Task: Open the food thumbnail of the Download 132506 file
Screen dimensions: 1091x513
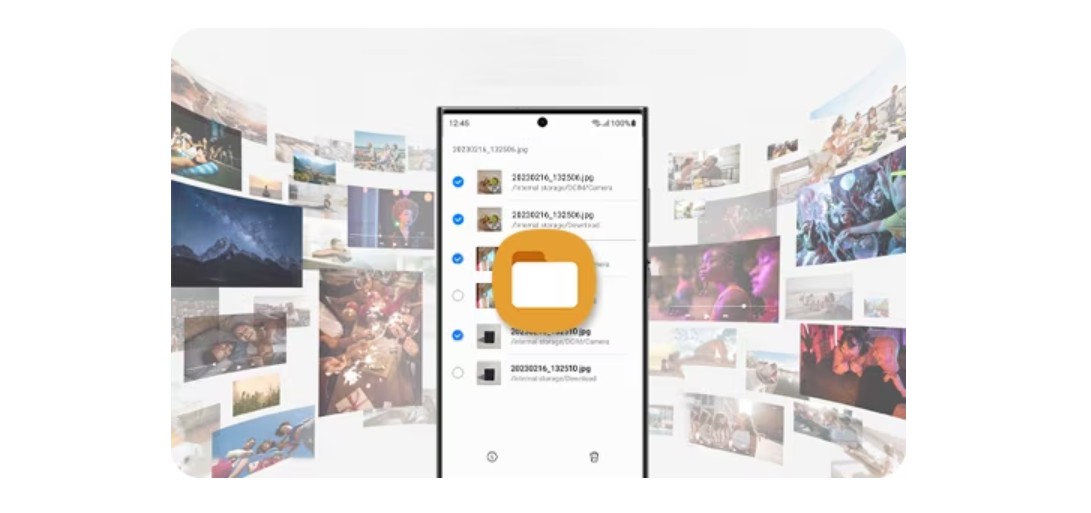Action: (x=489, y=219)
